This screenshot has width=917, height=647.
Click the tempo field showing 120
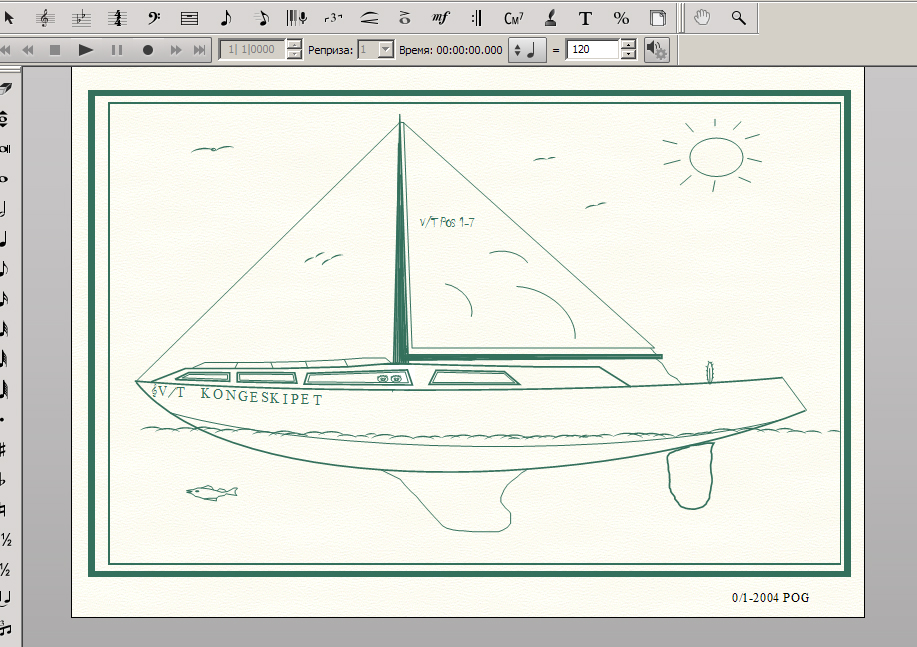click(592, 49)
